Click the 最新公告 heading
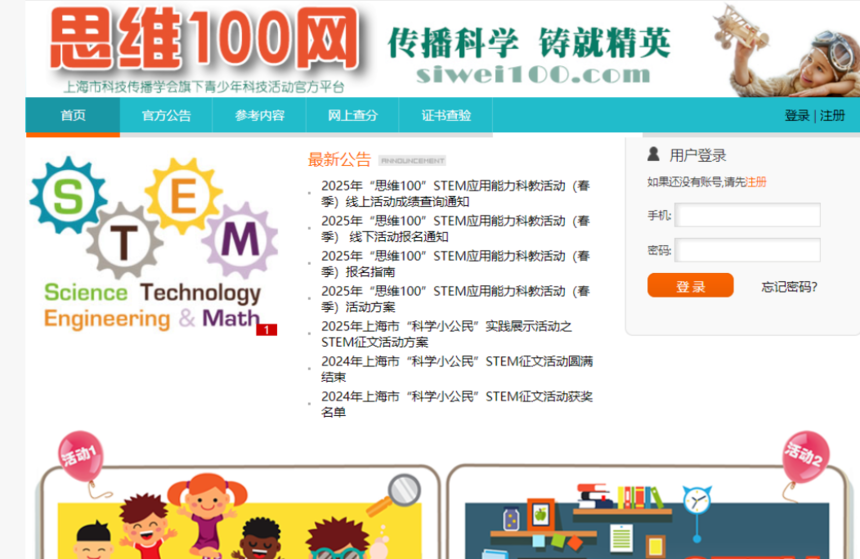This screenshot has width=860, height=559. coord(340,160)
